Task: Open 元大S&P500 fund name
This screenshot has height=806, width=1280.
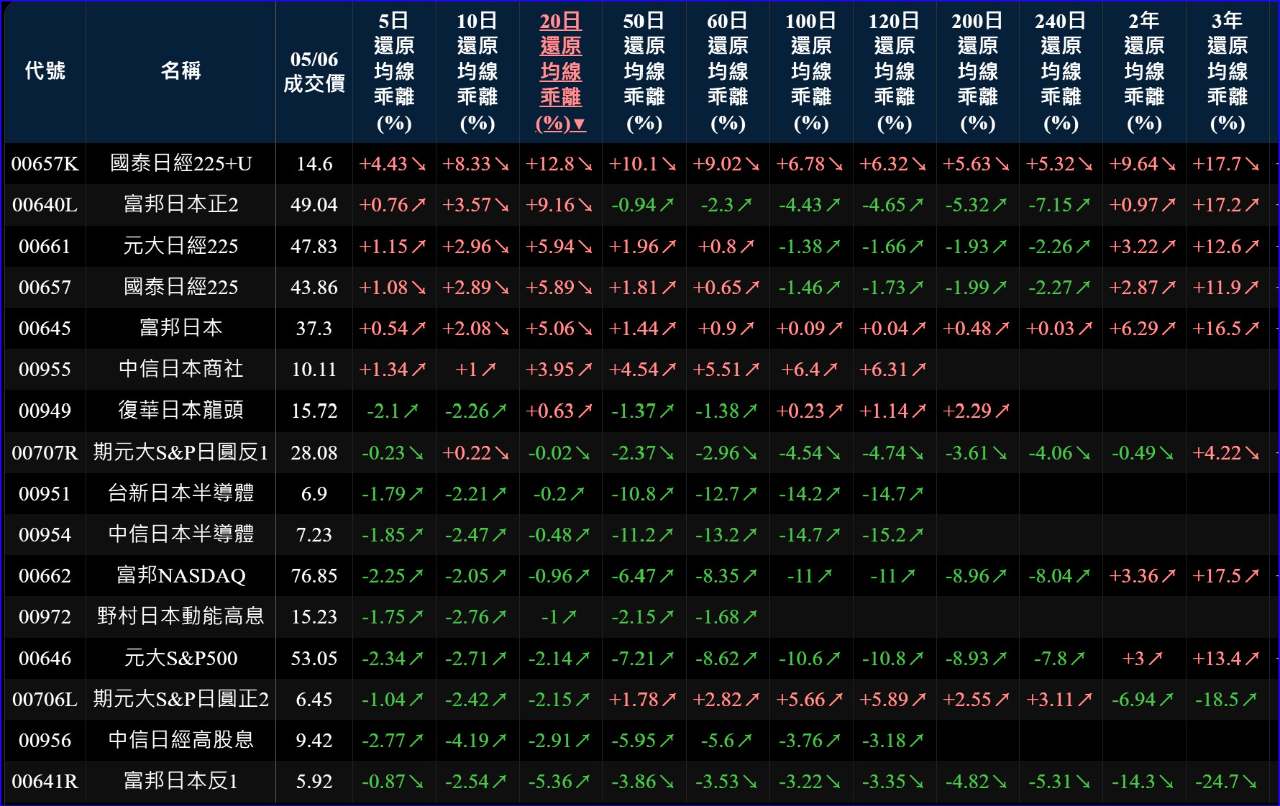Action: click(180, 659)
